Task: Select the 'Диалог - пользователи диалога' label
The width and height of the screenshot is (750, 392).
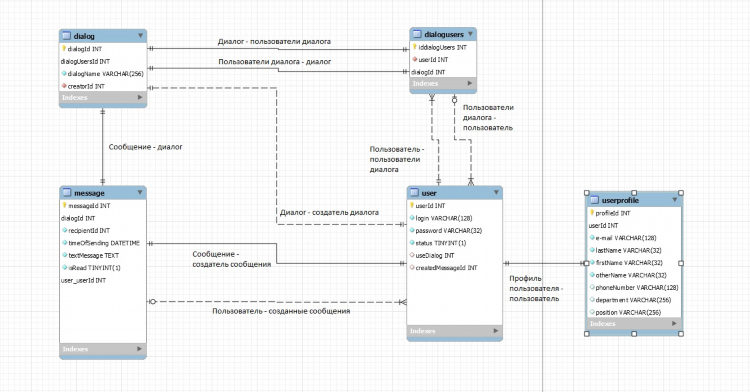Action: 274,42
